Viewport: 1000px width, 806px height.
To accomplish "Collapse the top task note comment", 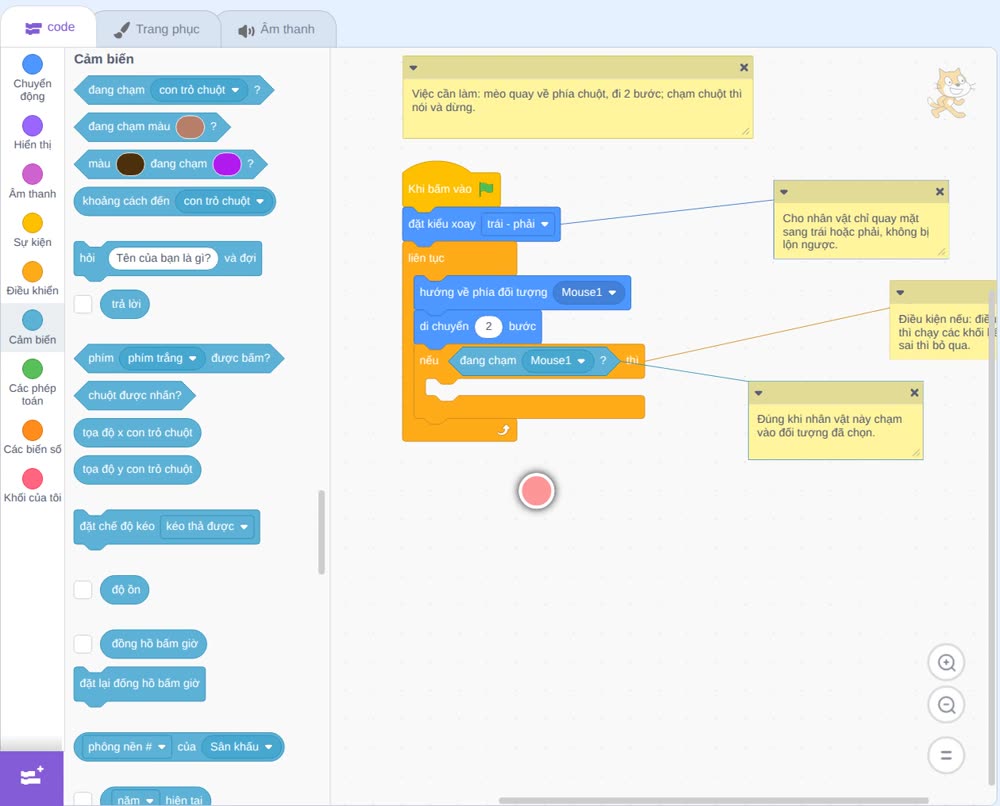I will [413, 68].
